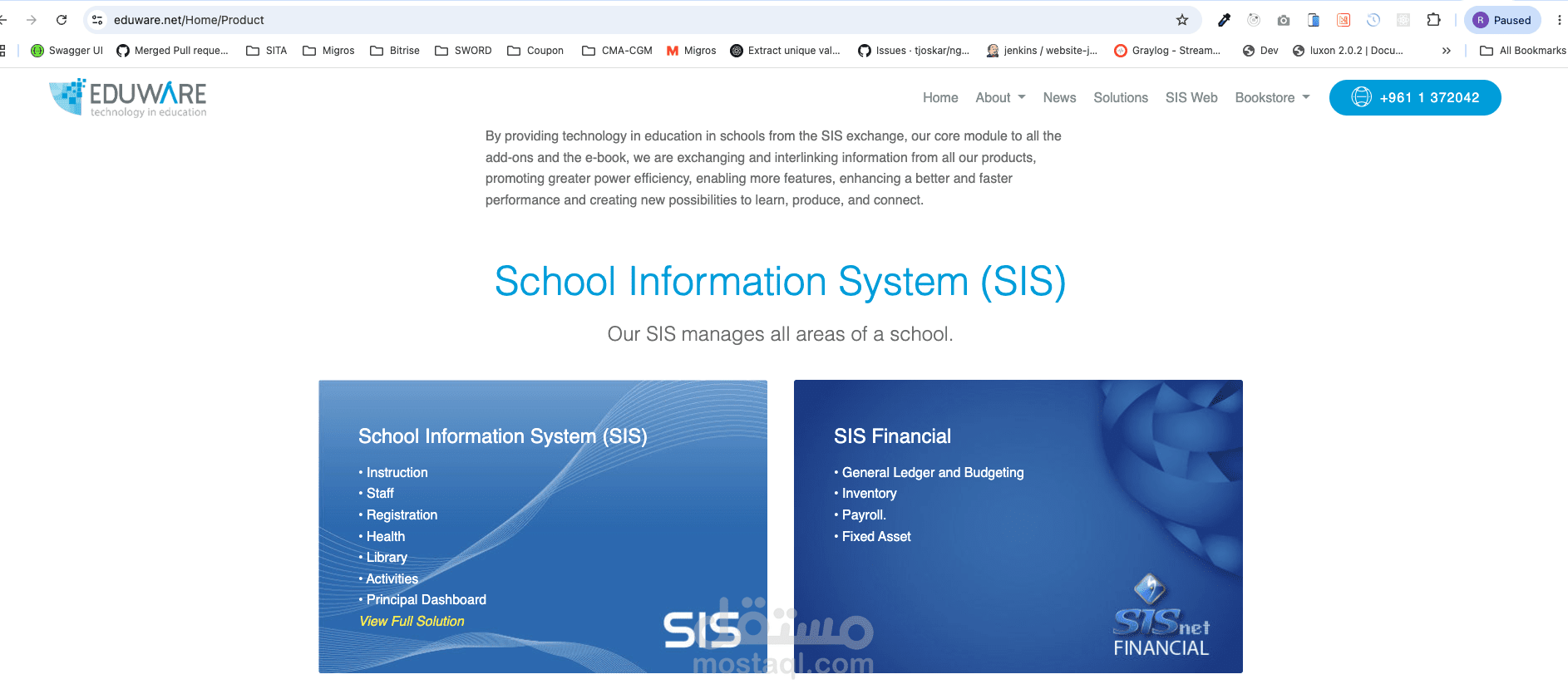
Task: Open the orange chart extension icon
Action: [x=1344, y=20]
